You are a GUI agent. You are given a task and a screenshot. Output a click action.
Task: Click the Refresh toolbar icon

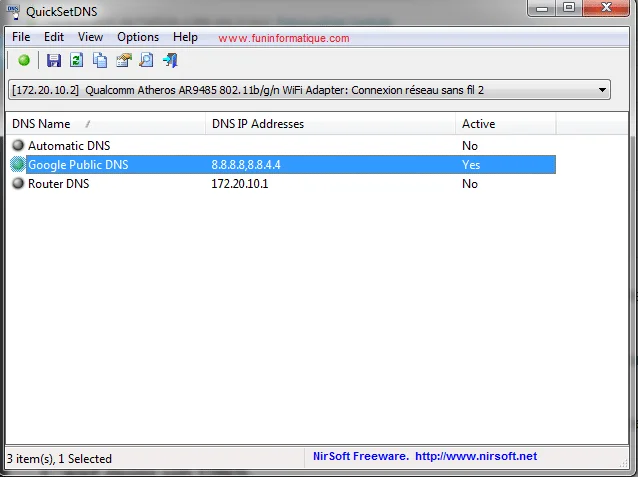click(76, 60)
